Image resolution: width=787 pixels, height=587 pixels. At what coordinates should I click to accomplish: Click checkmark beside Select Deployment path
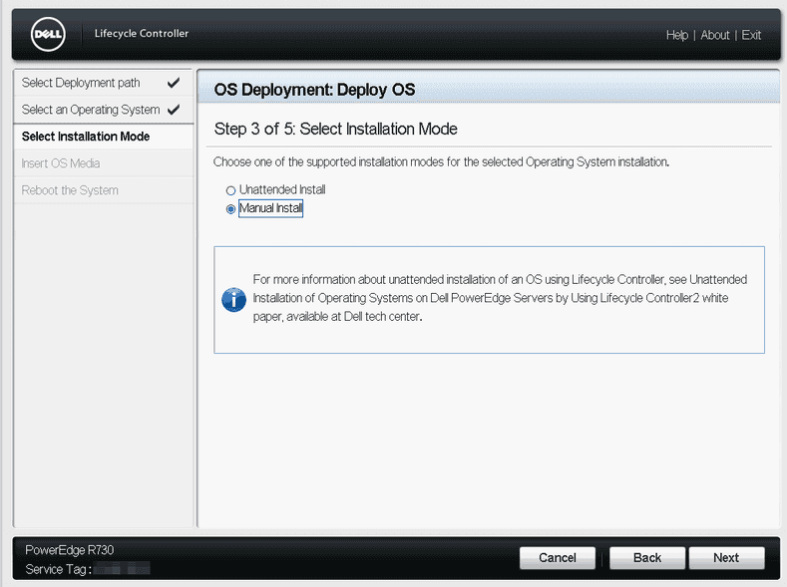pyautogui.click(x=174, y=83)
